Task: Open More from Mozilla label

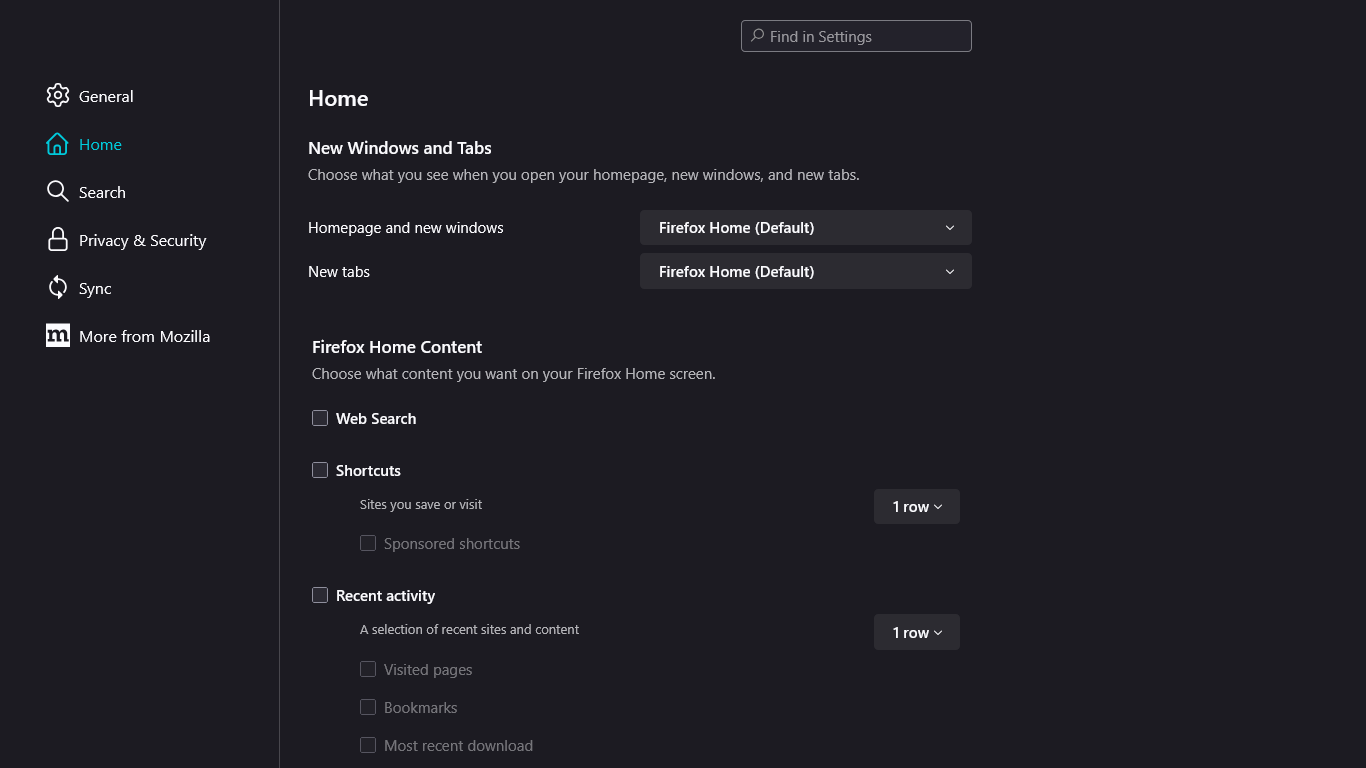Action: pos(144,337)
